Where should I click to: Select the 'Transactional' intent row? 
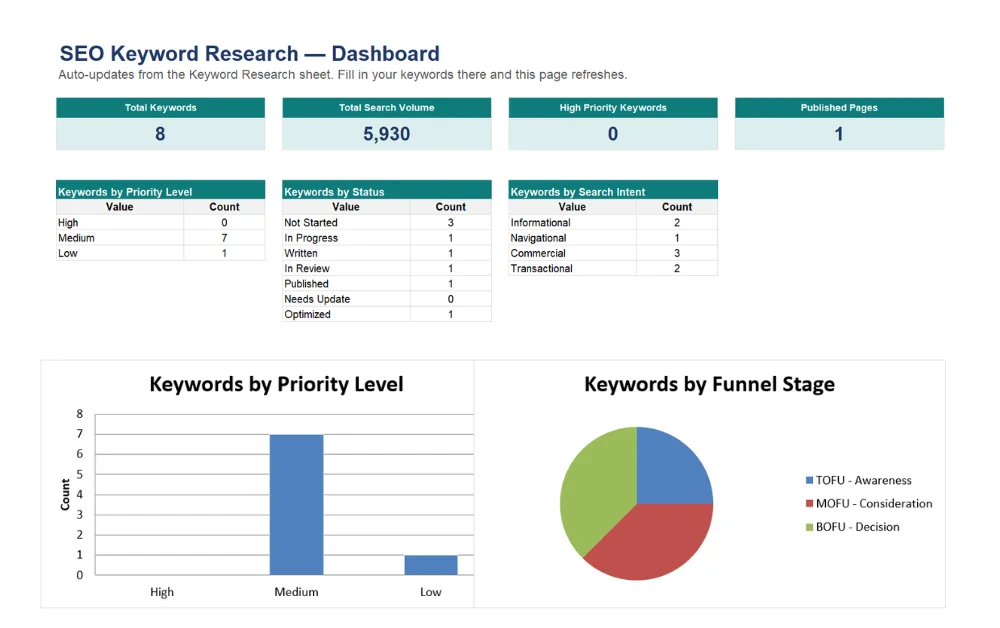tap(613, 268)
